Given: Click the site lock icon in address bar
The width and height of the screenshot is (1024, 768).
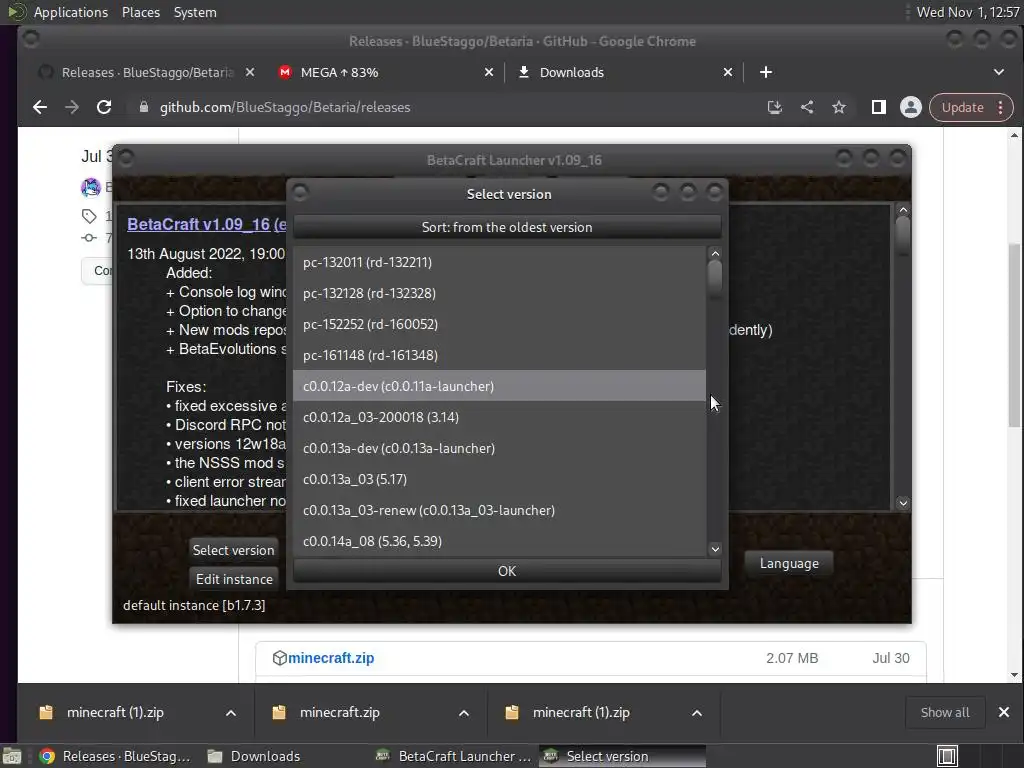Looking at the screenshot, I should pyautogui.click(x=144, y=107).
